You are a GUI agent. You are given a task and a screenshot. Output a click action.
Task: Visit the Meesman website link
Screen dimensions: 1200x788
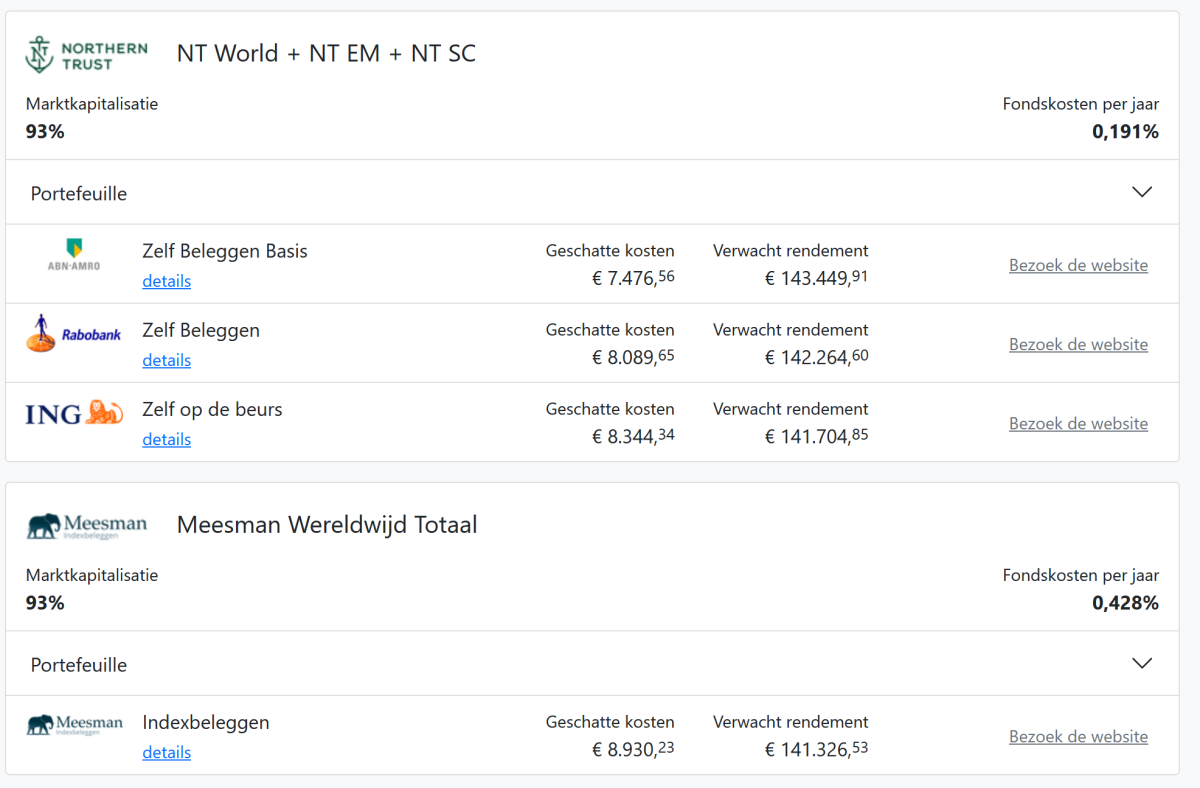click(1078, 736)
